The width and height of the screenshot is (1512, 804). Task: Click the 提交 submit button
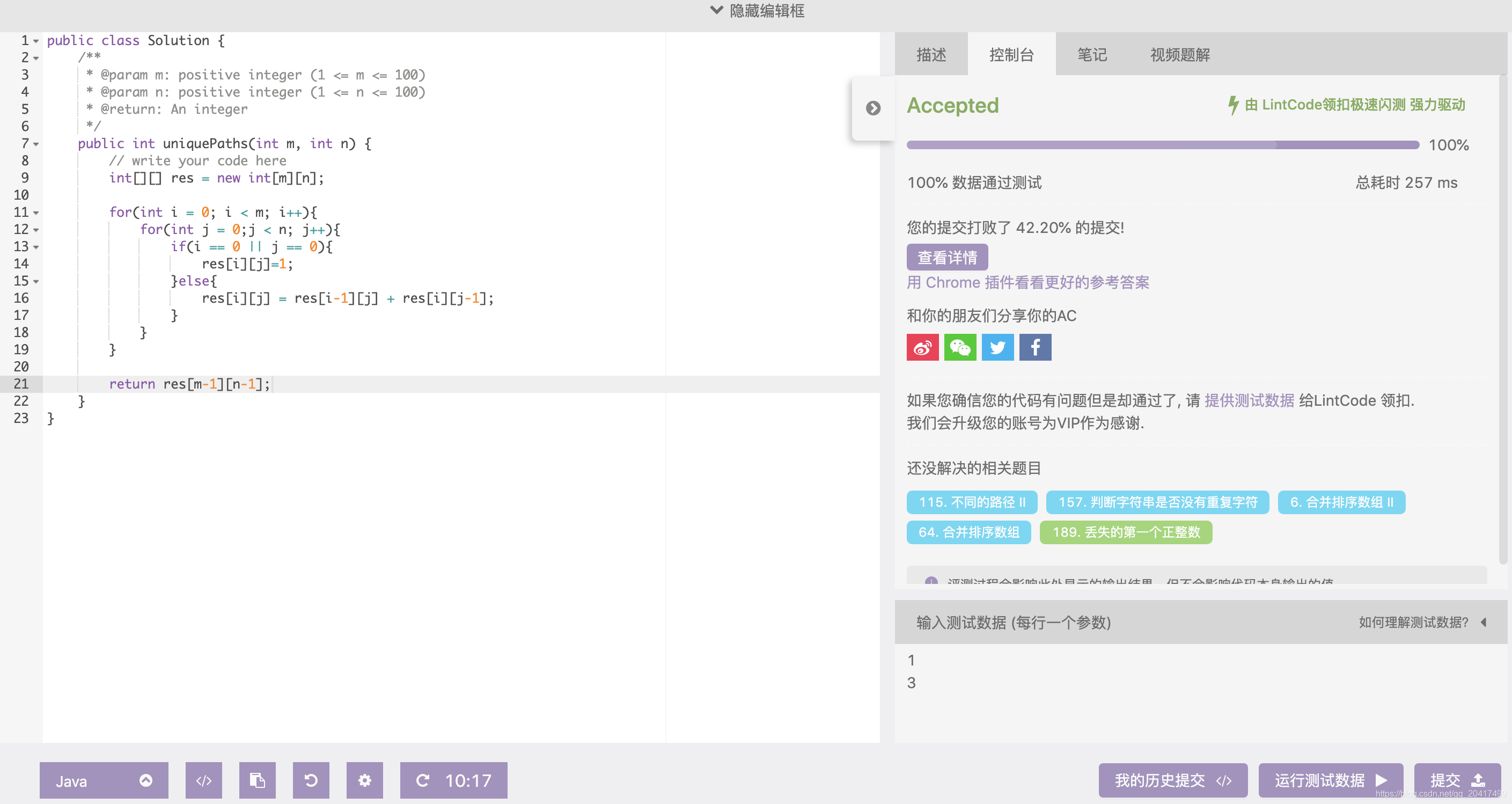[x=1457, y=780]
